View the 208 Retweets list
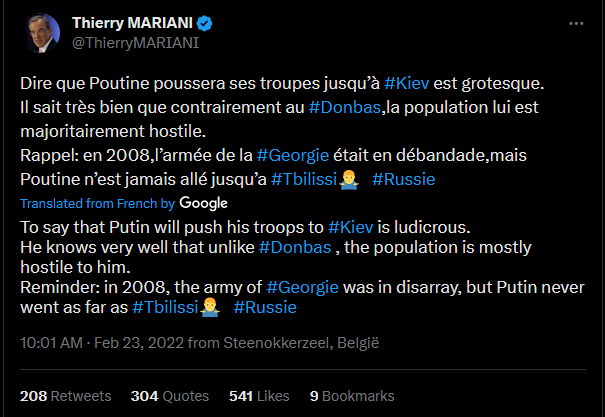Image resolution: width=605 pixels, height=417 pixels. 66,396
